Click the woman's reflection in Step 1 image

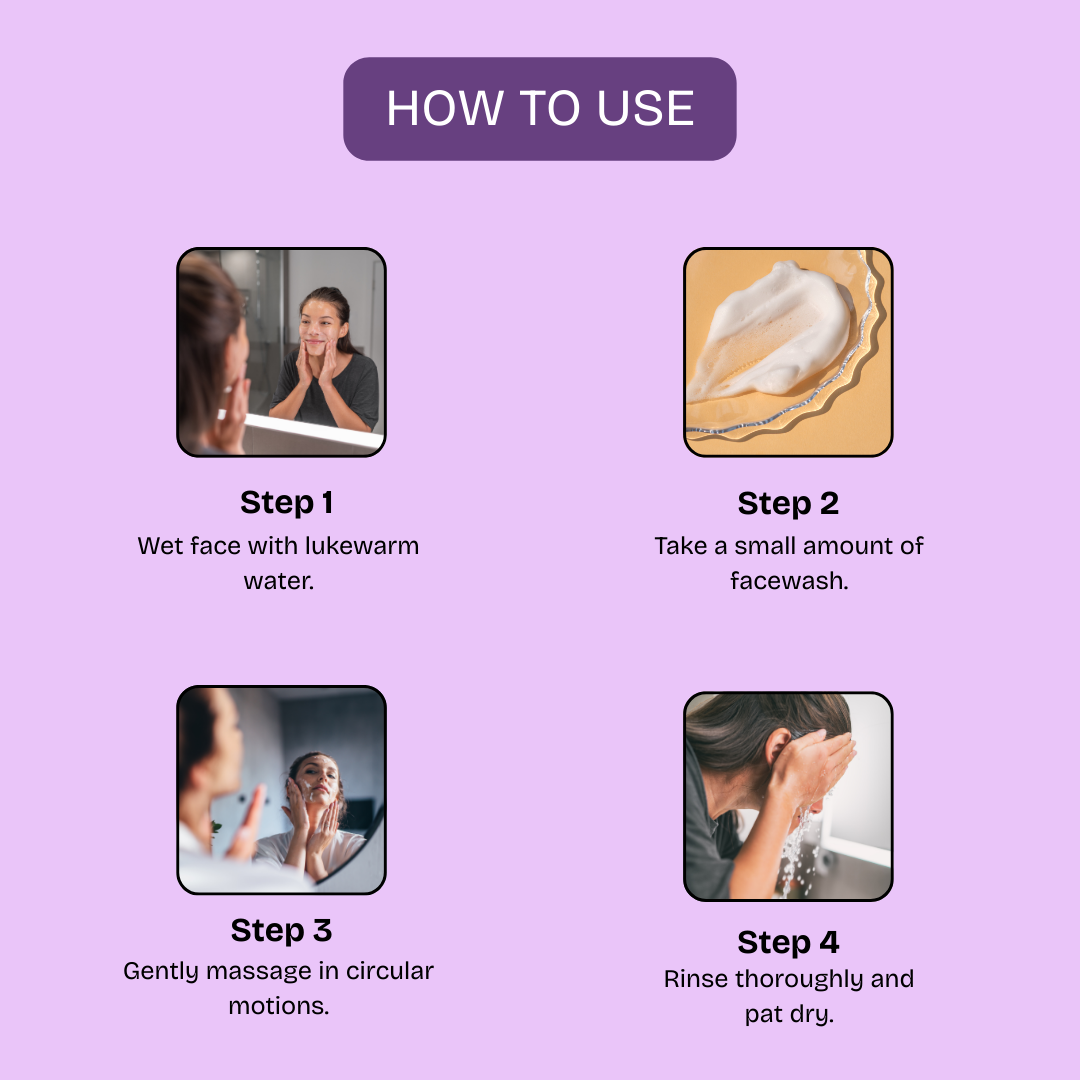point(325,358)
